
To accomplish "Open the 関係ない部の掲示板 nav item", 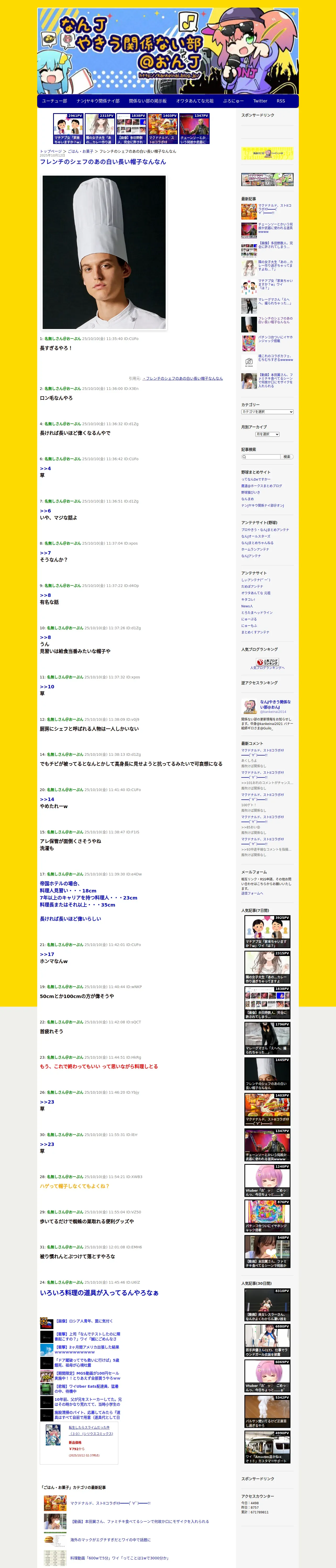I will pos(148,101).
